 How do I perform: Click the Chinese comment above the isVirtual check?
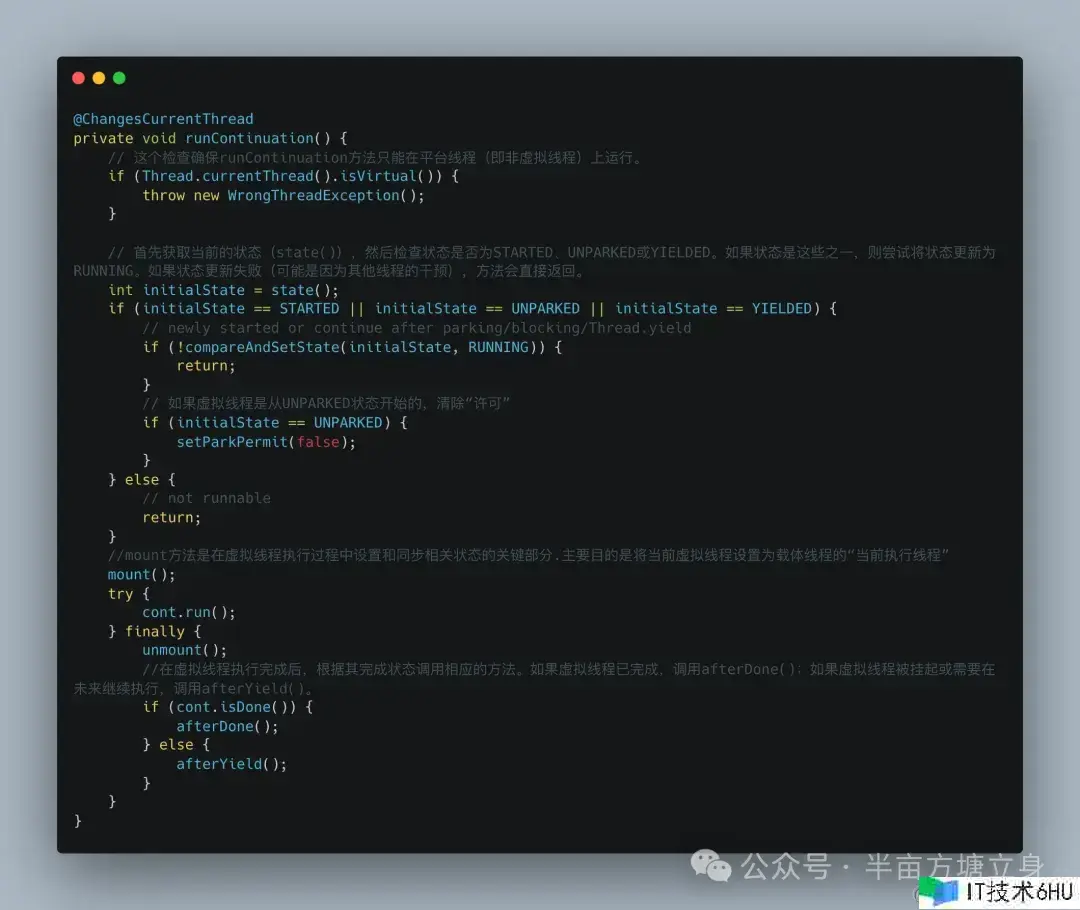point(375,157)
